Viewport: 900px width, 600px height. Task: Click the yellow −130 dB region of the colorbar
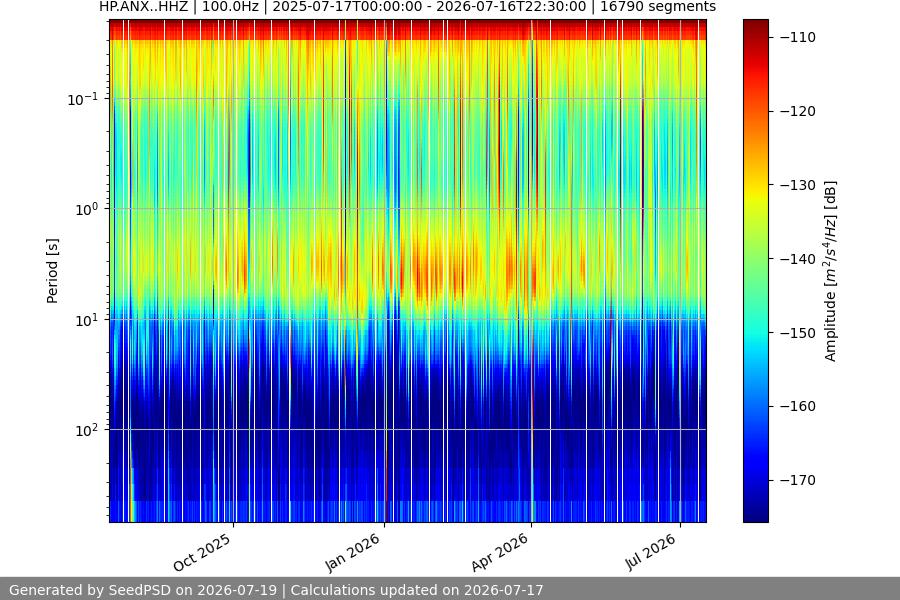(x=755, y=185)
